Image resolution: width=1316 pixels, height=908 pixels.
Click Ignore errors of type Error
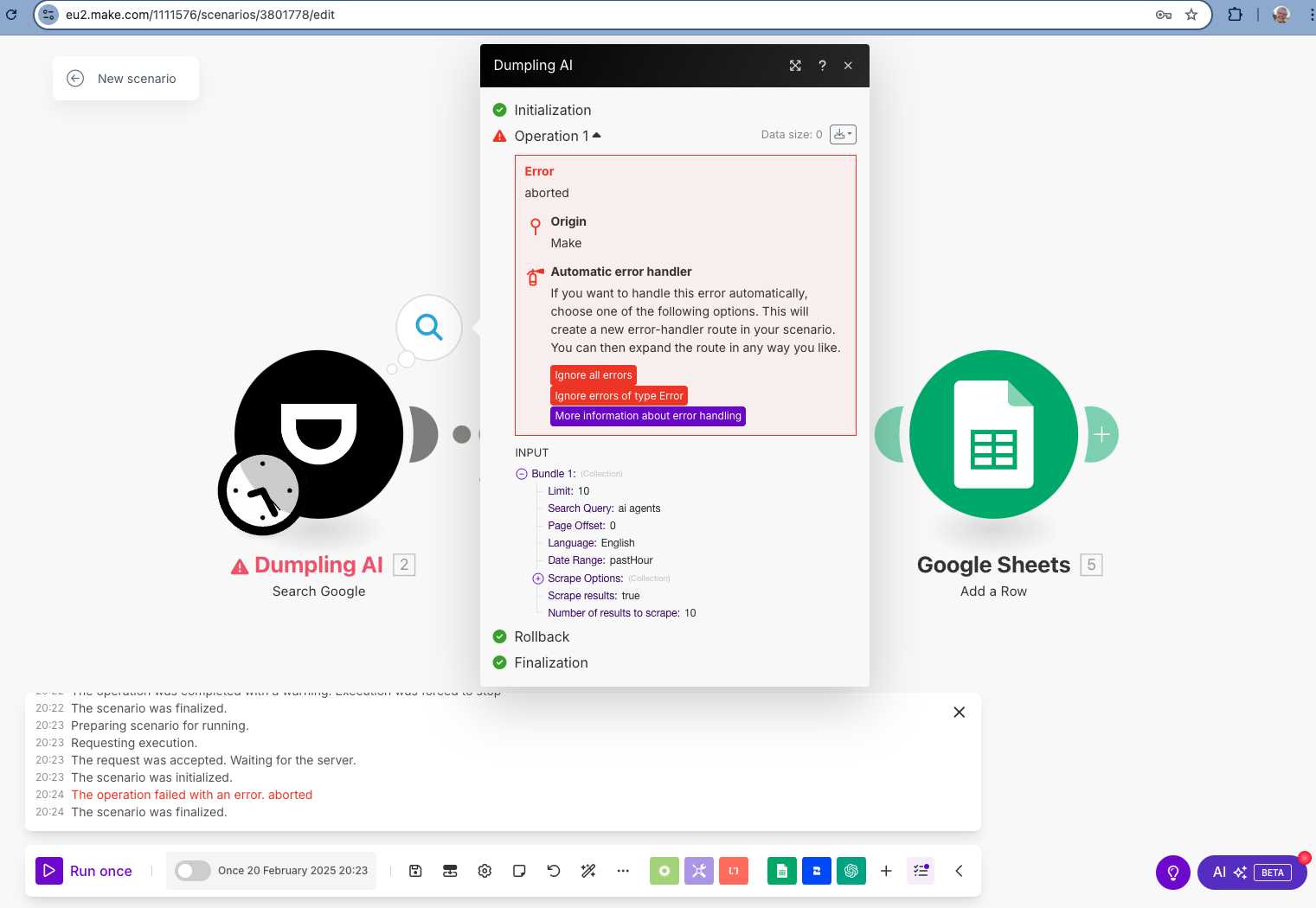[x=619, y=396]
